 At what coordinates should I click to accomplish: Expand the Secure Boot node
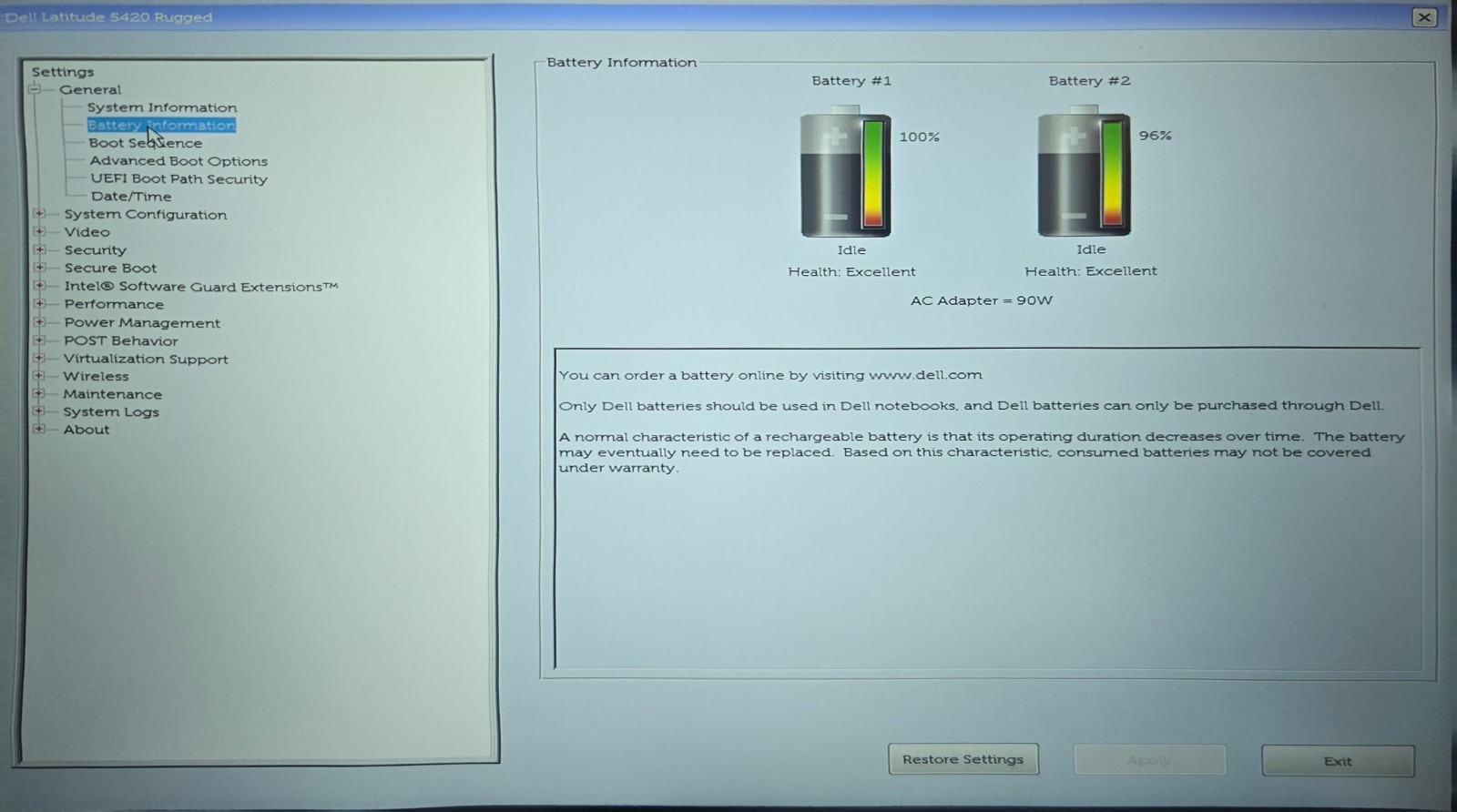coord(39,268)
